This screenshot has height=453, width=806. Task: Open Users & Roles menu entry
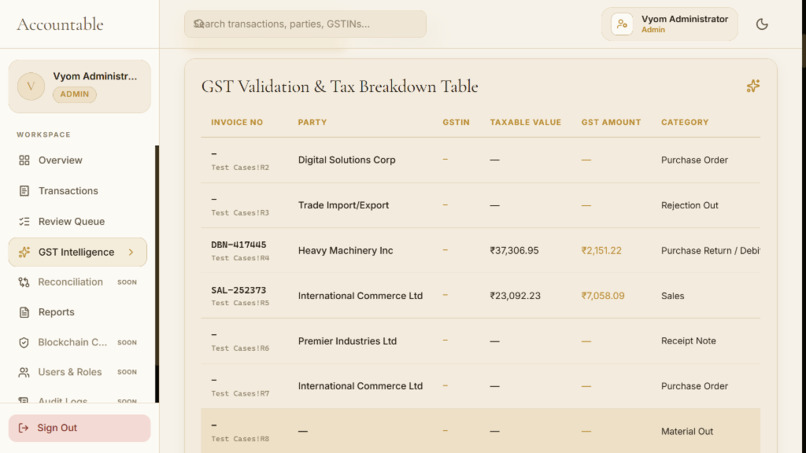click(77, 372)
